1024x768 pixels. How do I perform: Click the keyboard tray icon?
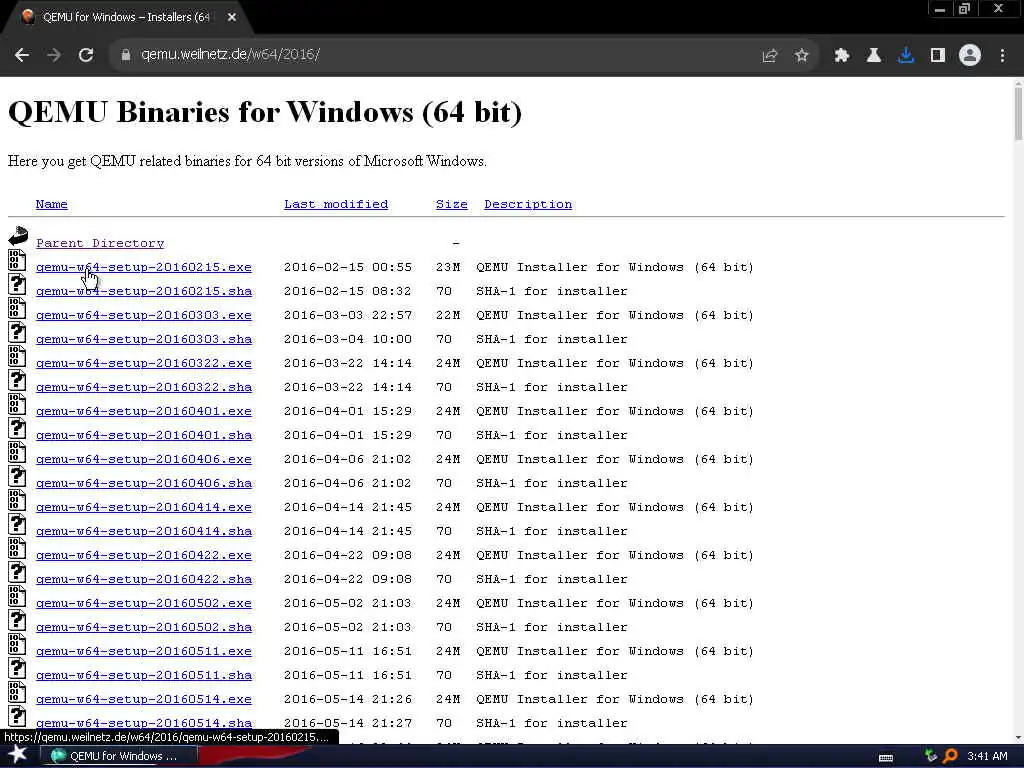886,757
